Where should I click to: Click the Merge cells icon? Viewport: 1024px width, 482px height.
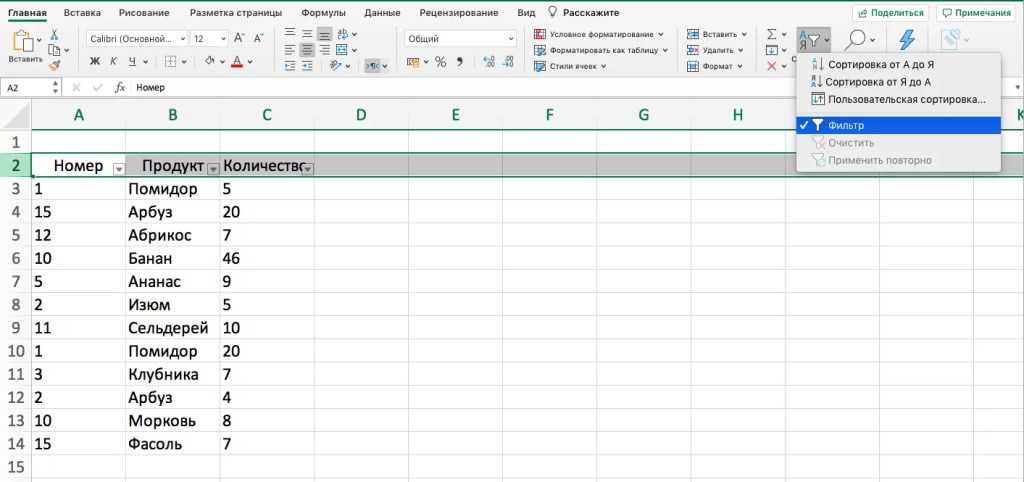[x=342, y=50]
